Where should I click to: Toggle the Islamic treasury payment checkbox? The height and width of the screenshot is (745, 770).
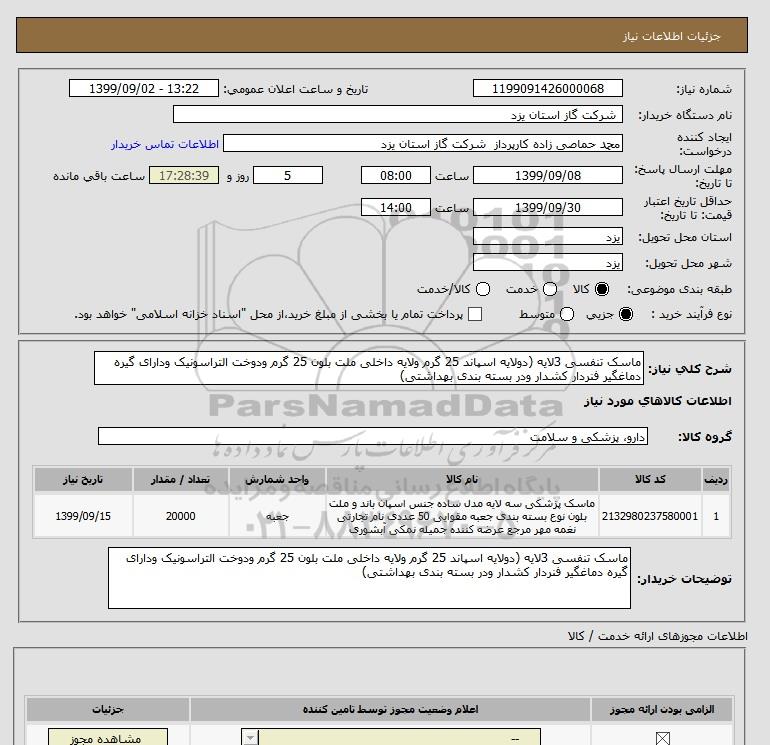475,314
